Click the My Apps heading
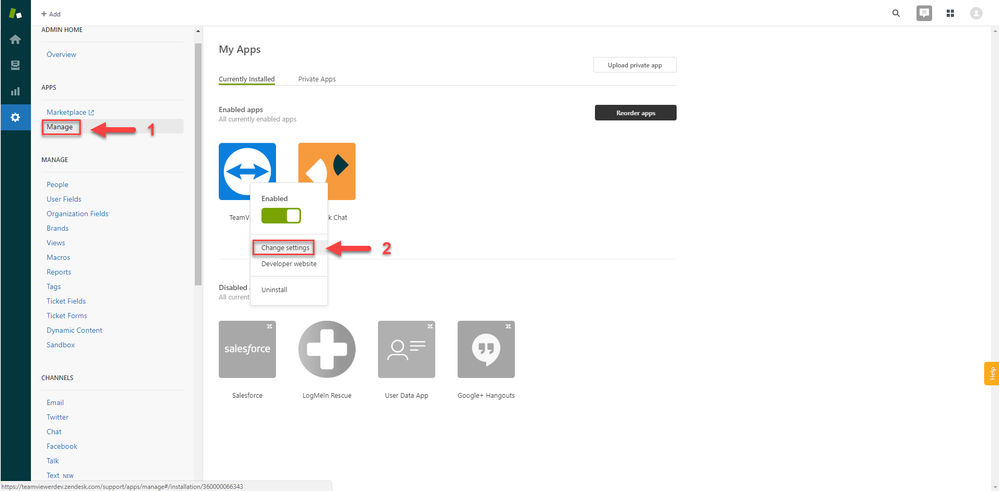 [x=240, y=49]
